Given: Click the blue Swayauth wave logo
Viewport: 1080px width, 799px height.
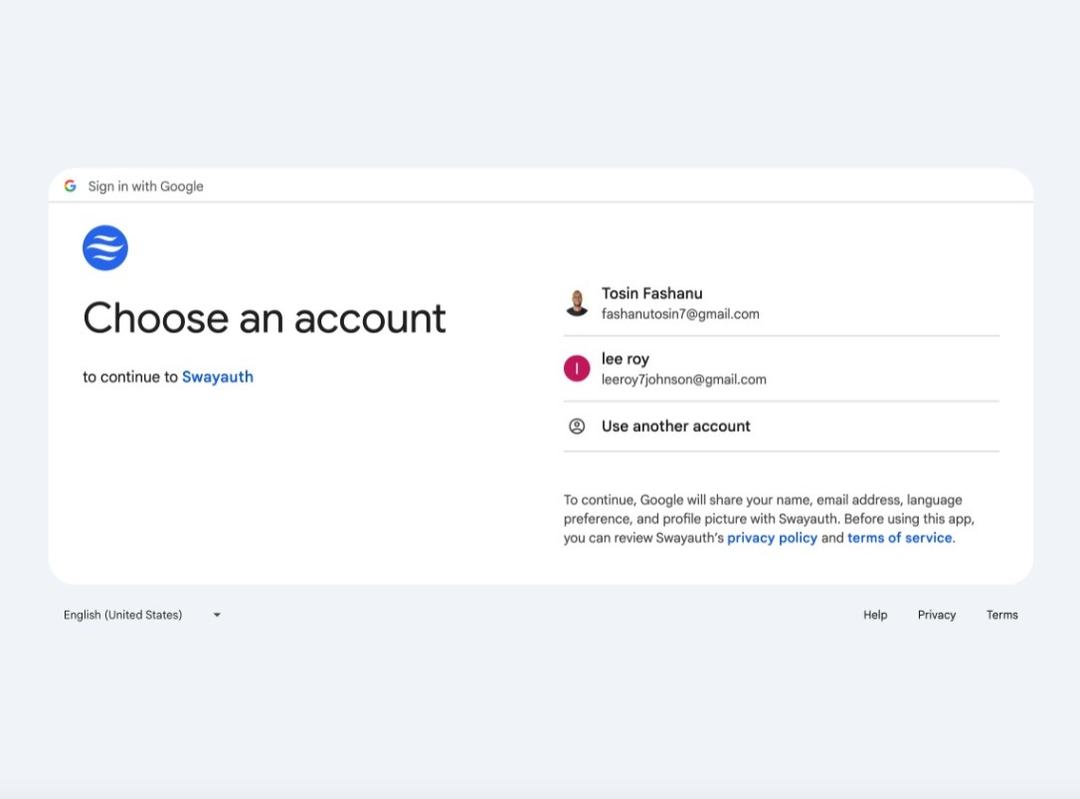Looking at the screenshot, I should [105, 248].
